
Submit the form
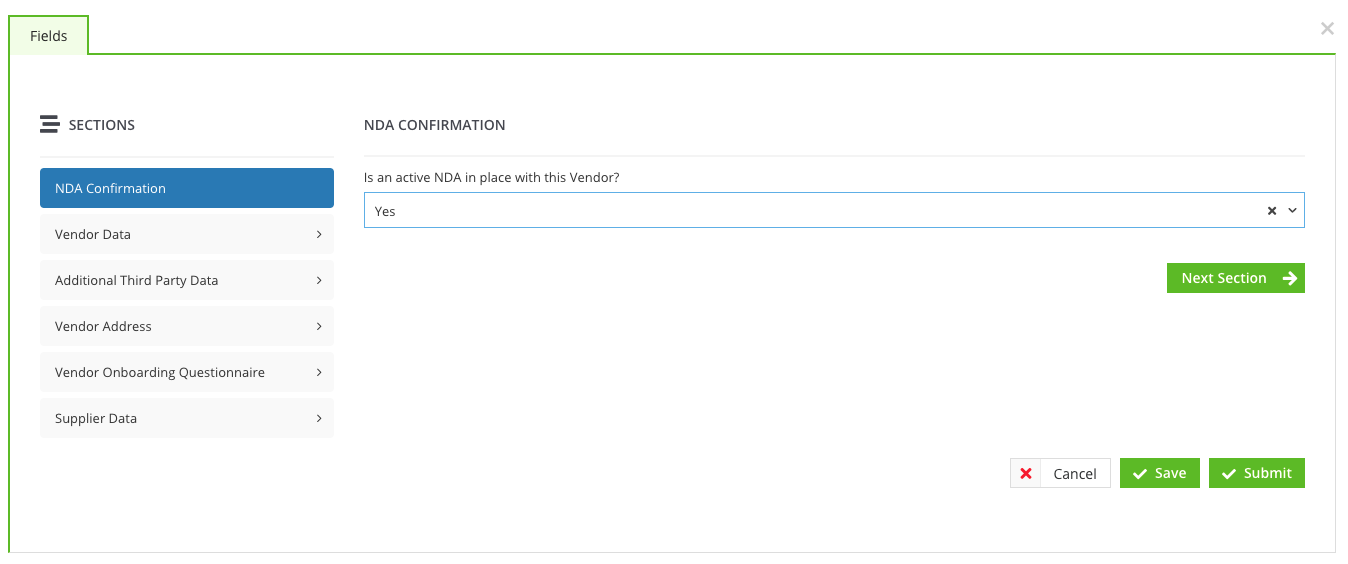tap(1257, 473)
